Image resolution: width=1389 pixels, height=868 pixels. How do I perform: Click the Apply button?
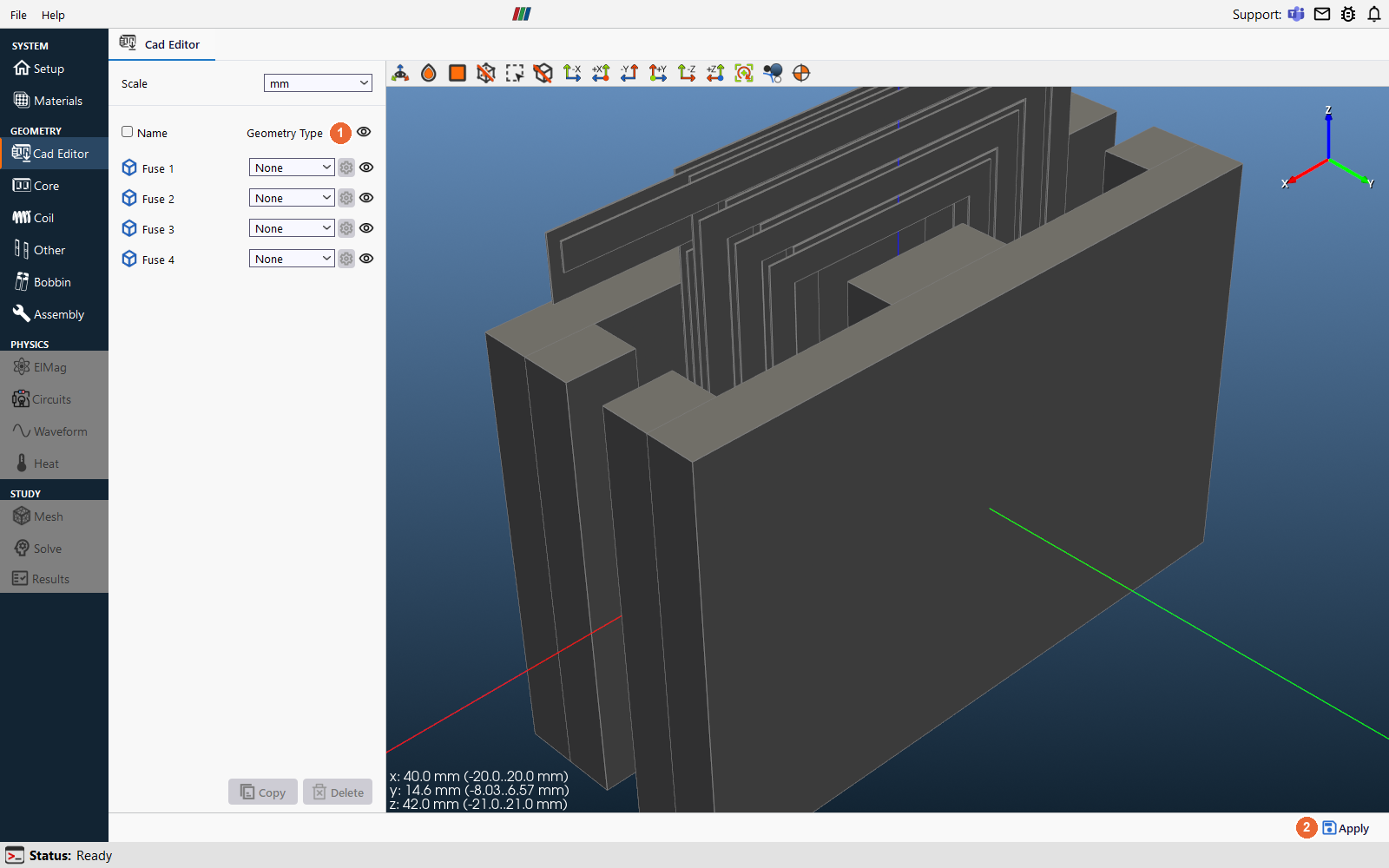1346,828
